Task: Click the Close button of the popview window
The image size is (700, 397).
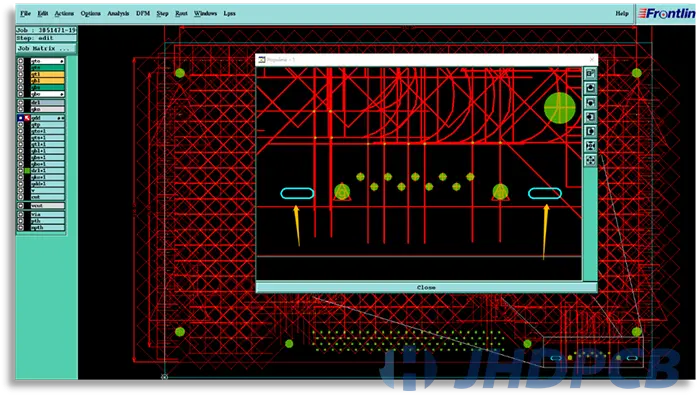Action: 426,288
